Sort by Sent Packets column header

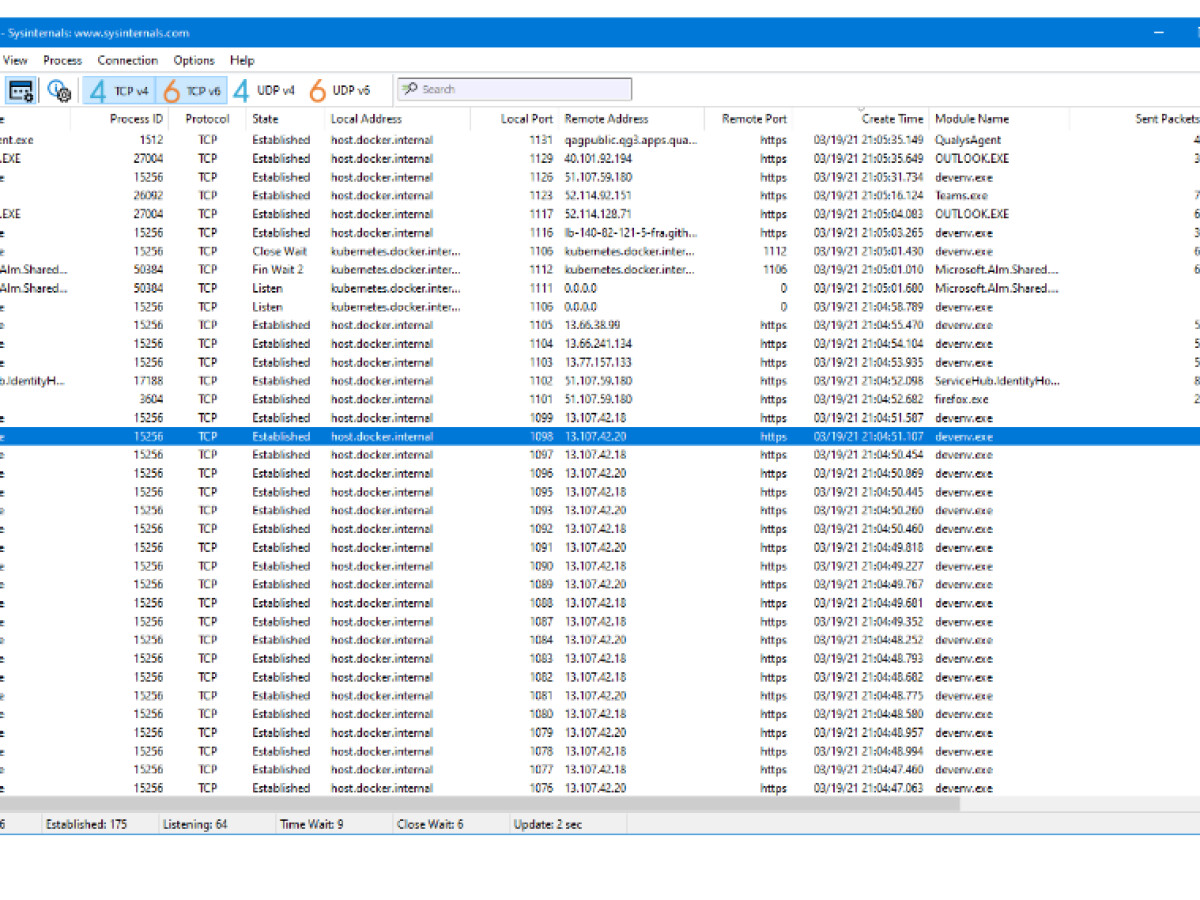click(1166, 119)
